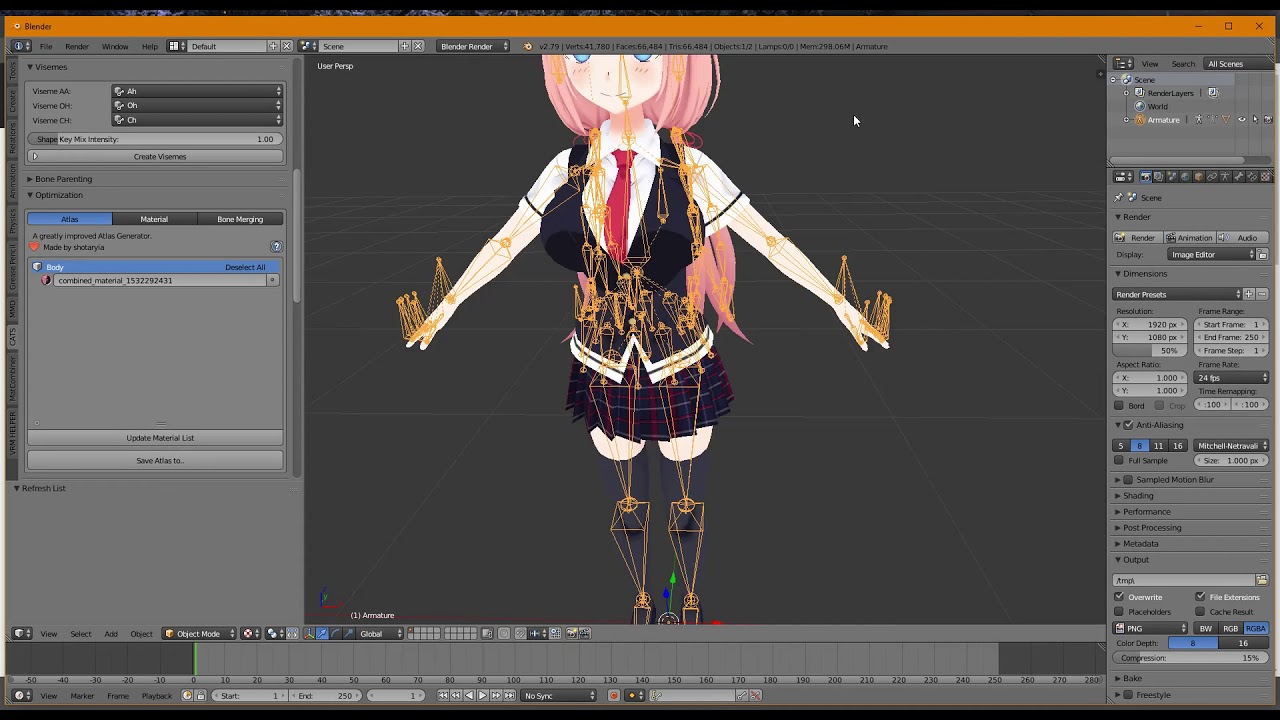Open the File menu
The image size is (1280, 720).
point(46,46)
